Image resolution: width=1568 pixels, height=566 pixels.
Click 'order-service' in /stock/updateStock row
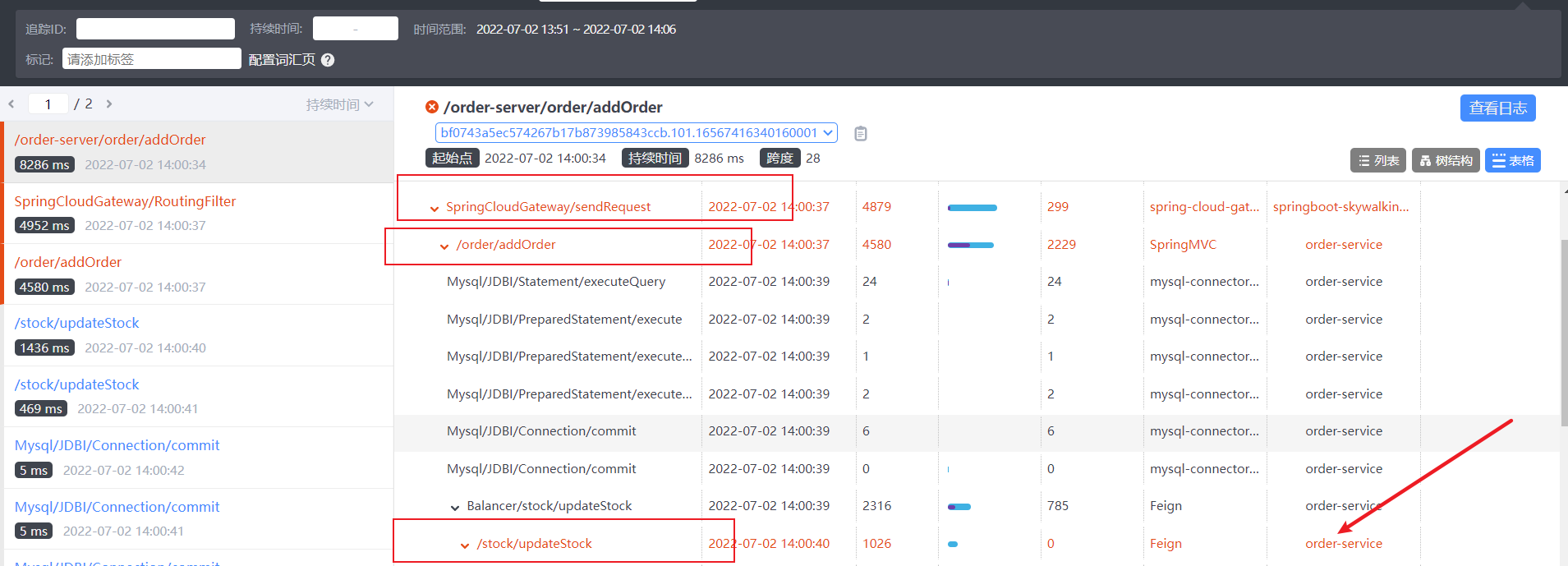pyautogui.click(x=1344, y=544)
